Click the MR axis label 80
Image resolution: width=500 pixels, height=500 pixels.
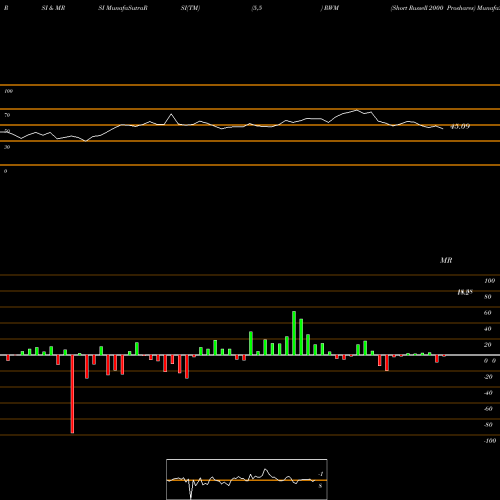[x=488, y=297]
